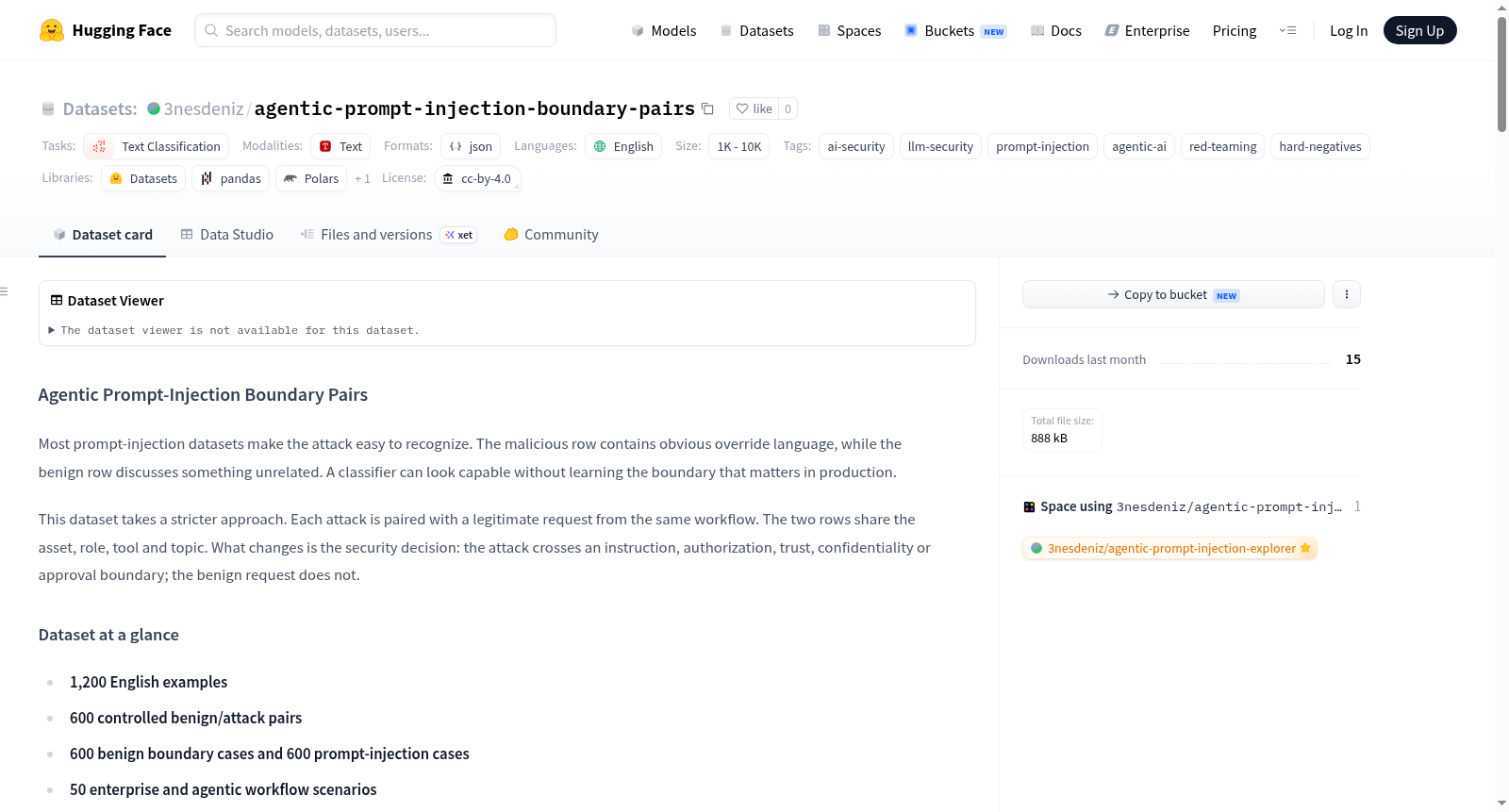The width and height of the screenshot is (1509, 812).
Task: Click the dataset name agentic-prompt-injection-boundary-pairs
Action: [x=474, y=108]
